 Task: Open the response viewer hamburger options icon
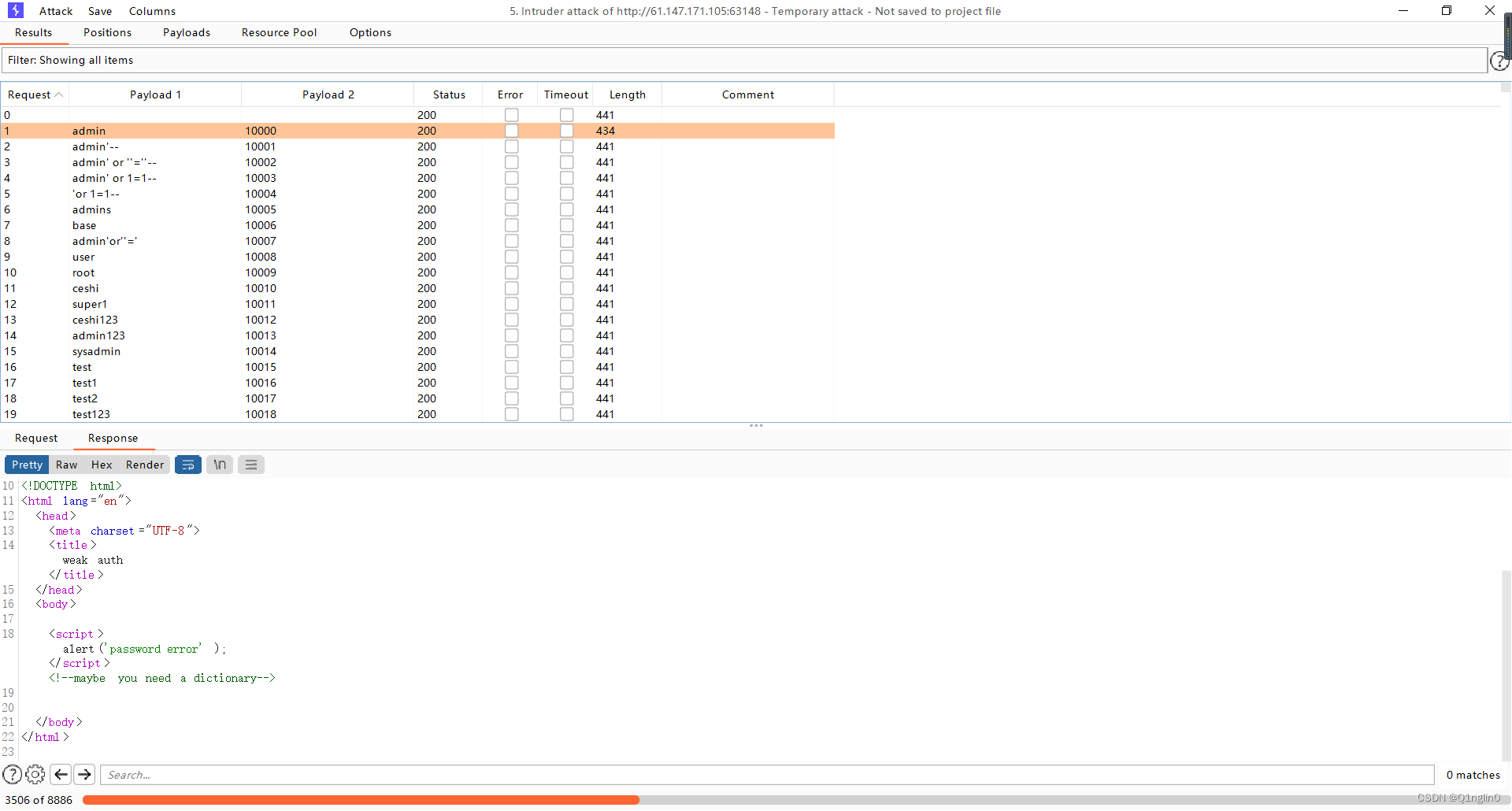point(251,465)
